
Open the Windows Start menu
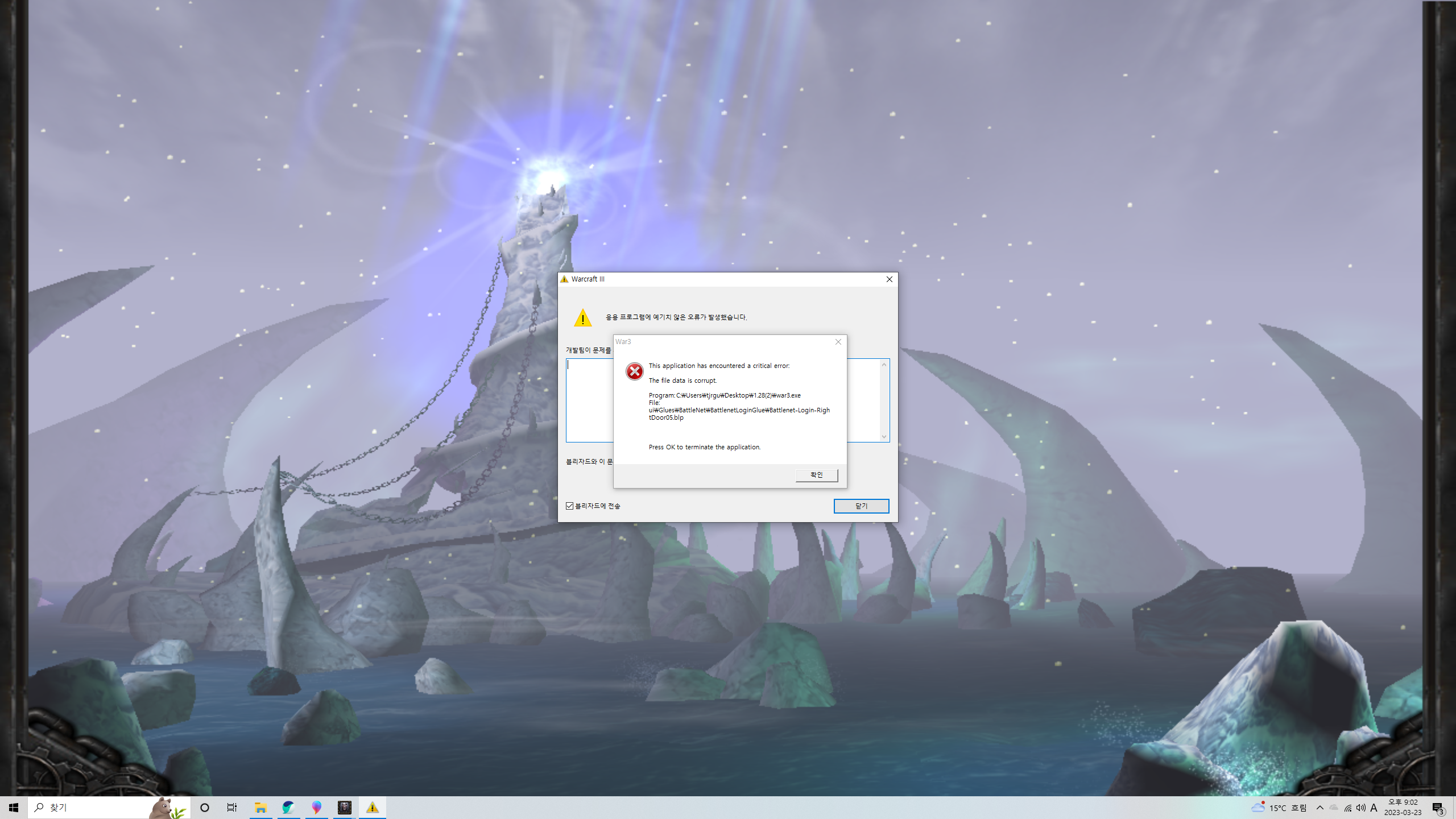click(14, 808)
